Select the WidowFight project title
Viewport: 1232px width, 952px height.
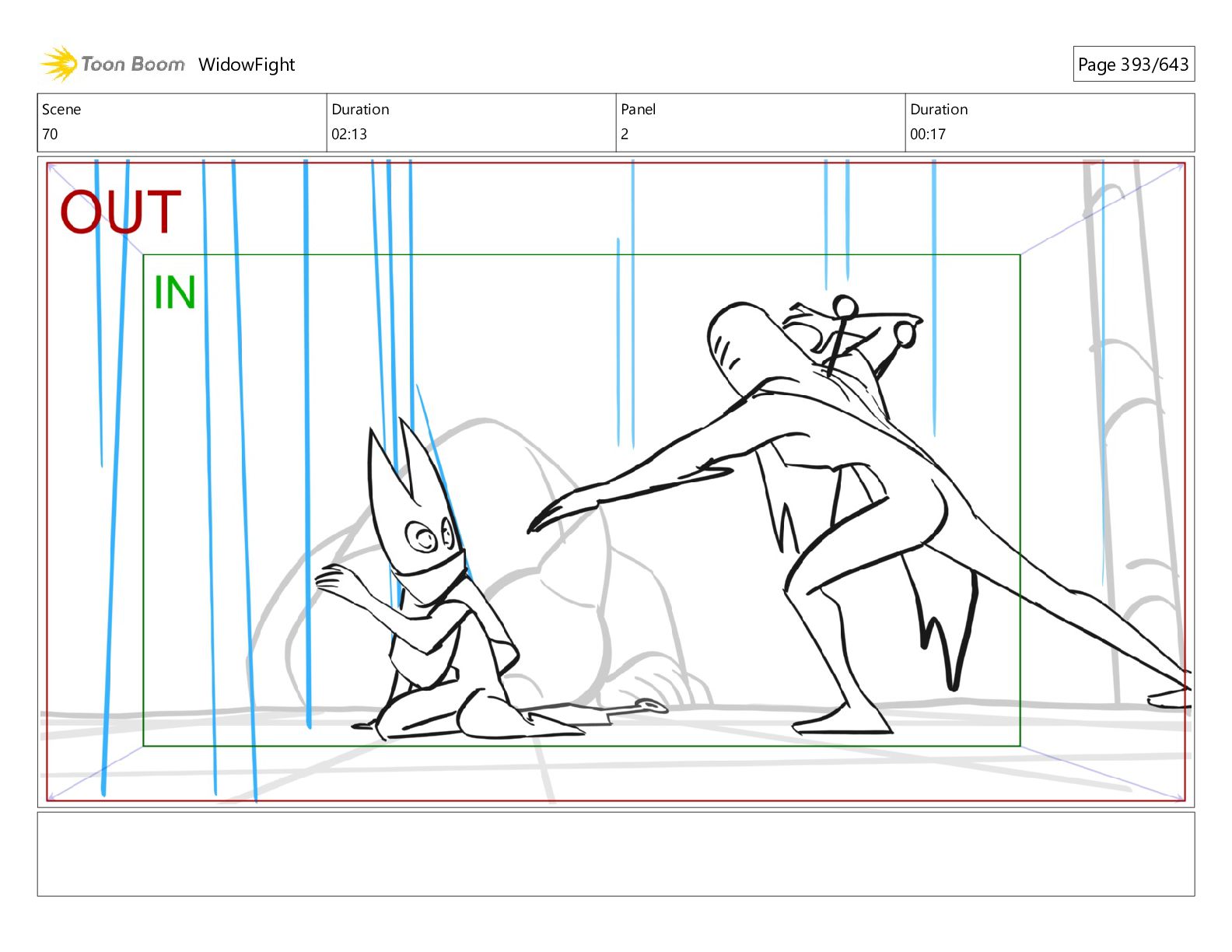click(x=247, y=65)
